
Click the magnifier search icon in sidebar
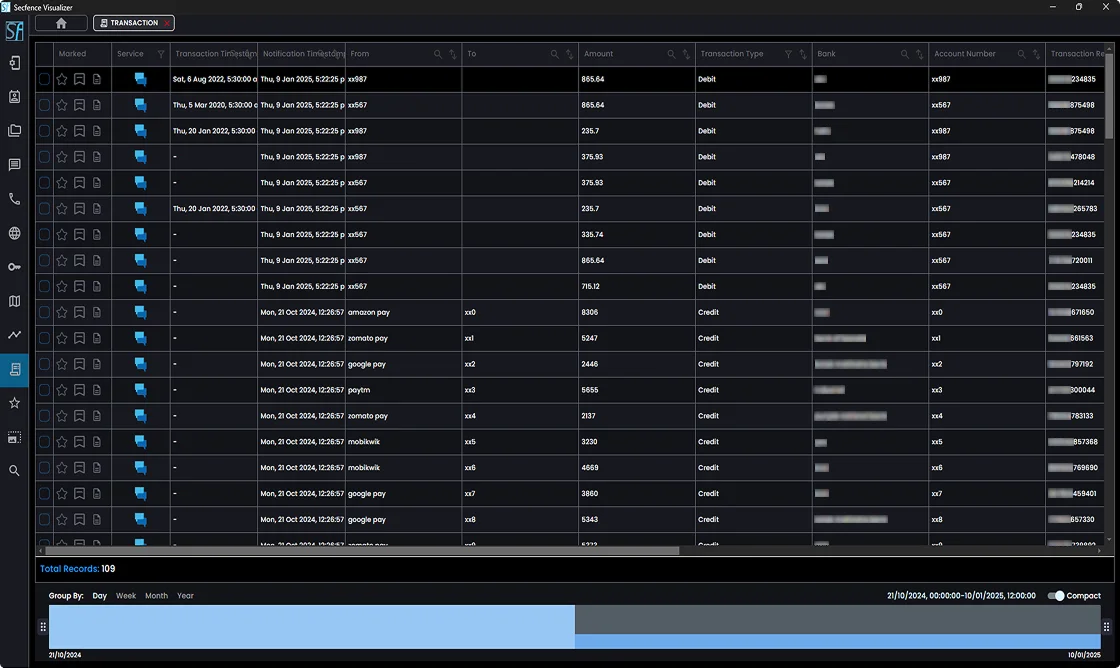pos(14,471)
